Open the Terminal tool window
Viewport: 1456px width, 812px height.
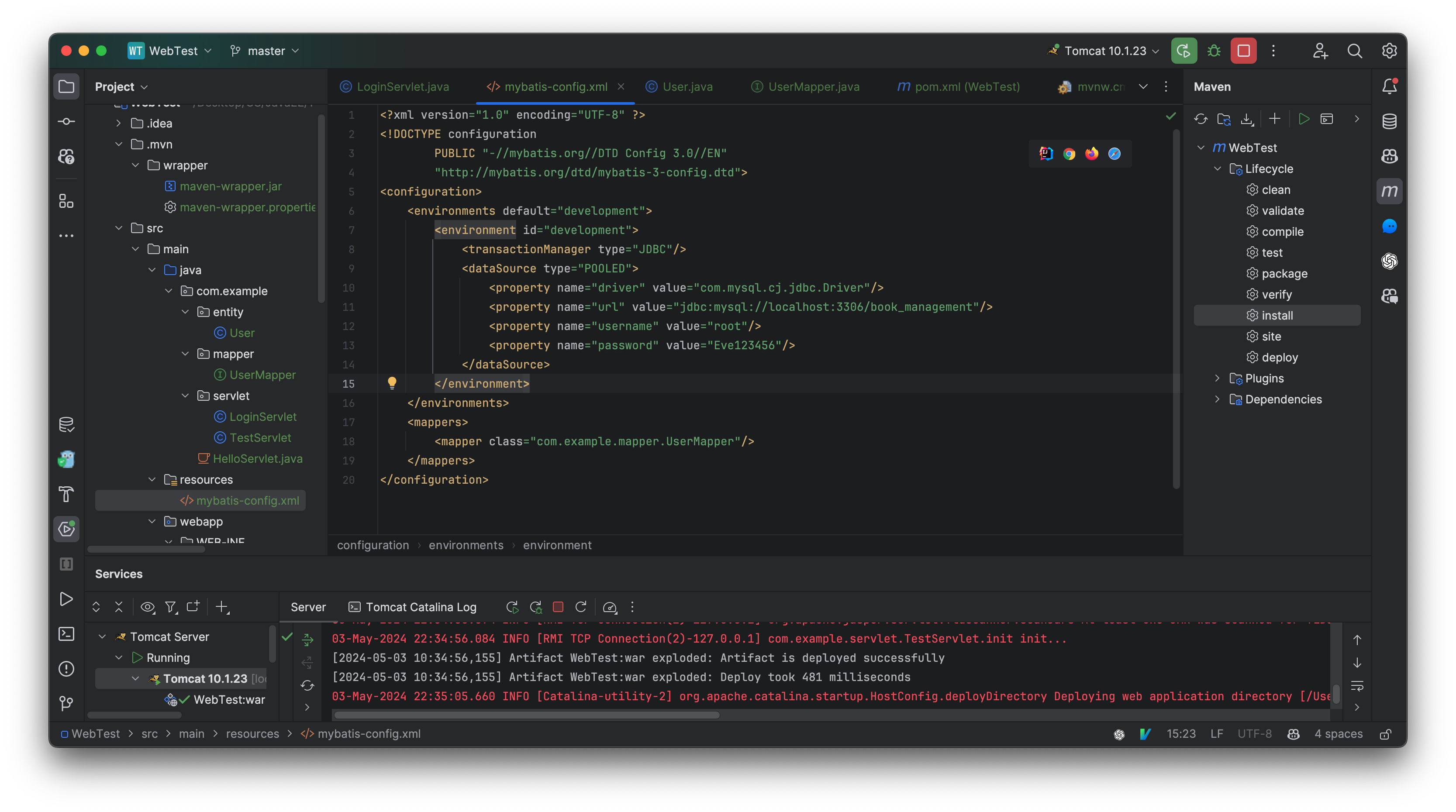pyautogui.click(x=66, y=634)
